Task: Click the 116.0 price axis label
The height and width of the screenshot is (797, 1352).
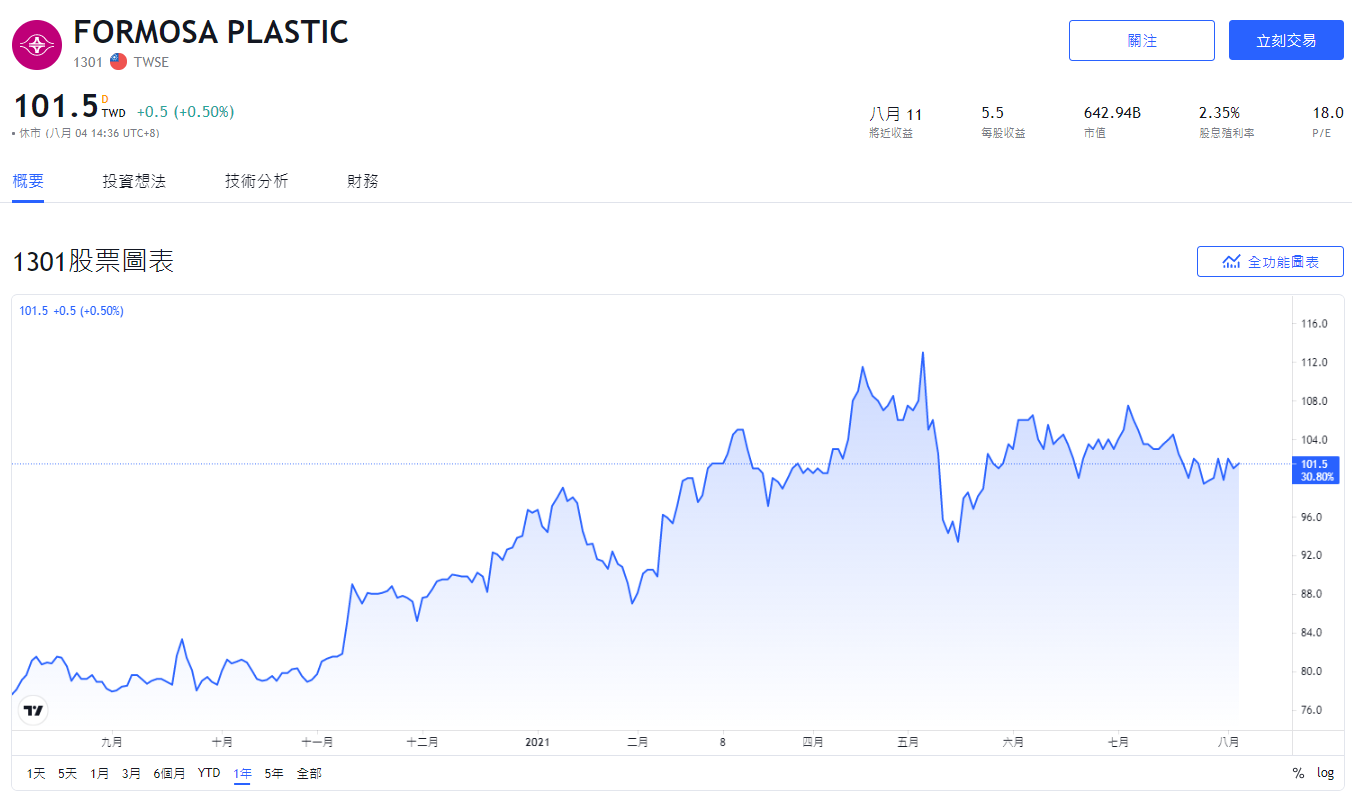Action: pos(1313,324)
